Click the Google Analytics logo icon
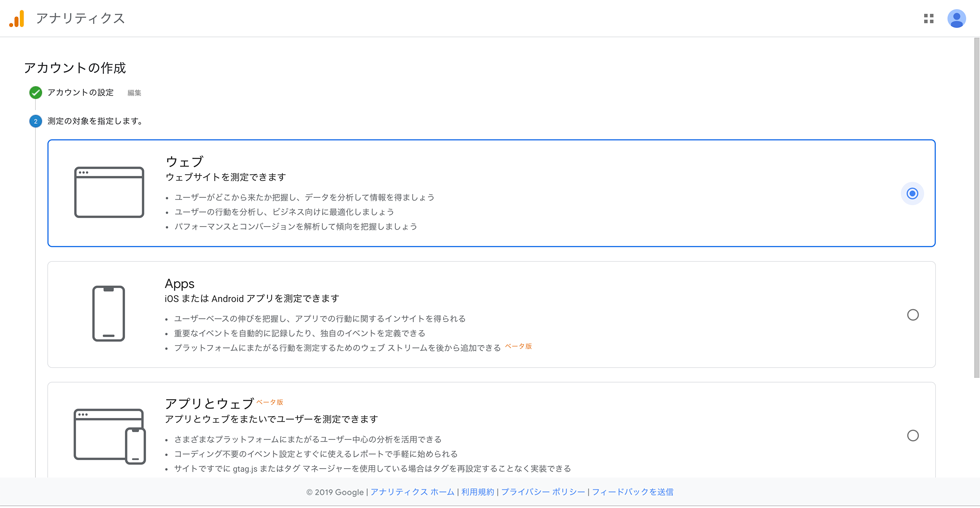This screenshot has width=980, height=508. (17, 19)
